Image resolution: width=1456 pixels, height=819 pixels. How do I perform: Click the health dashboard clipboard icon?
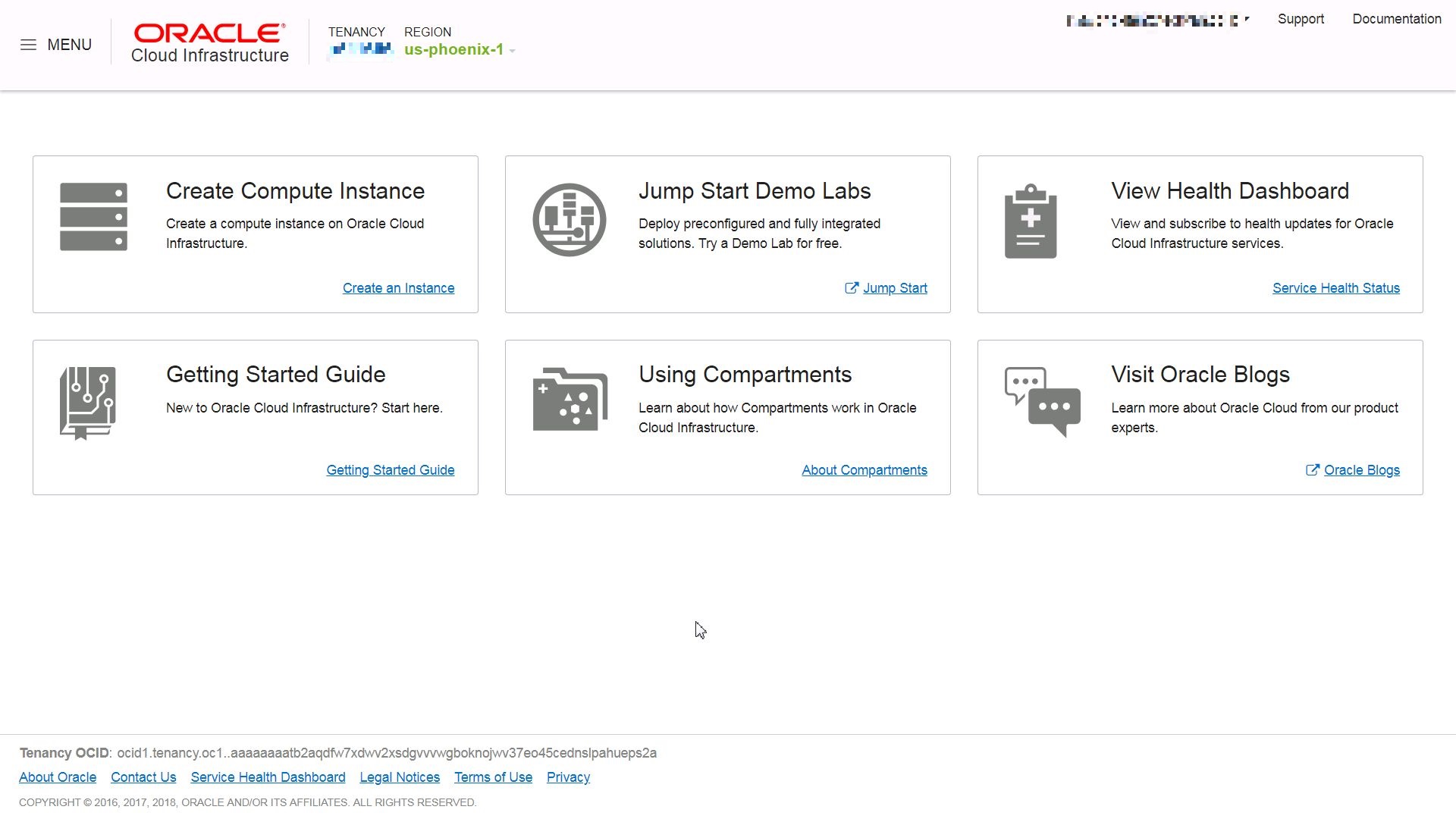pyautogui.click(x=1031, y=221)
